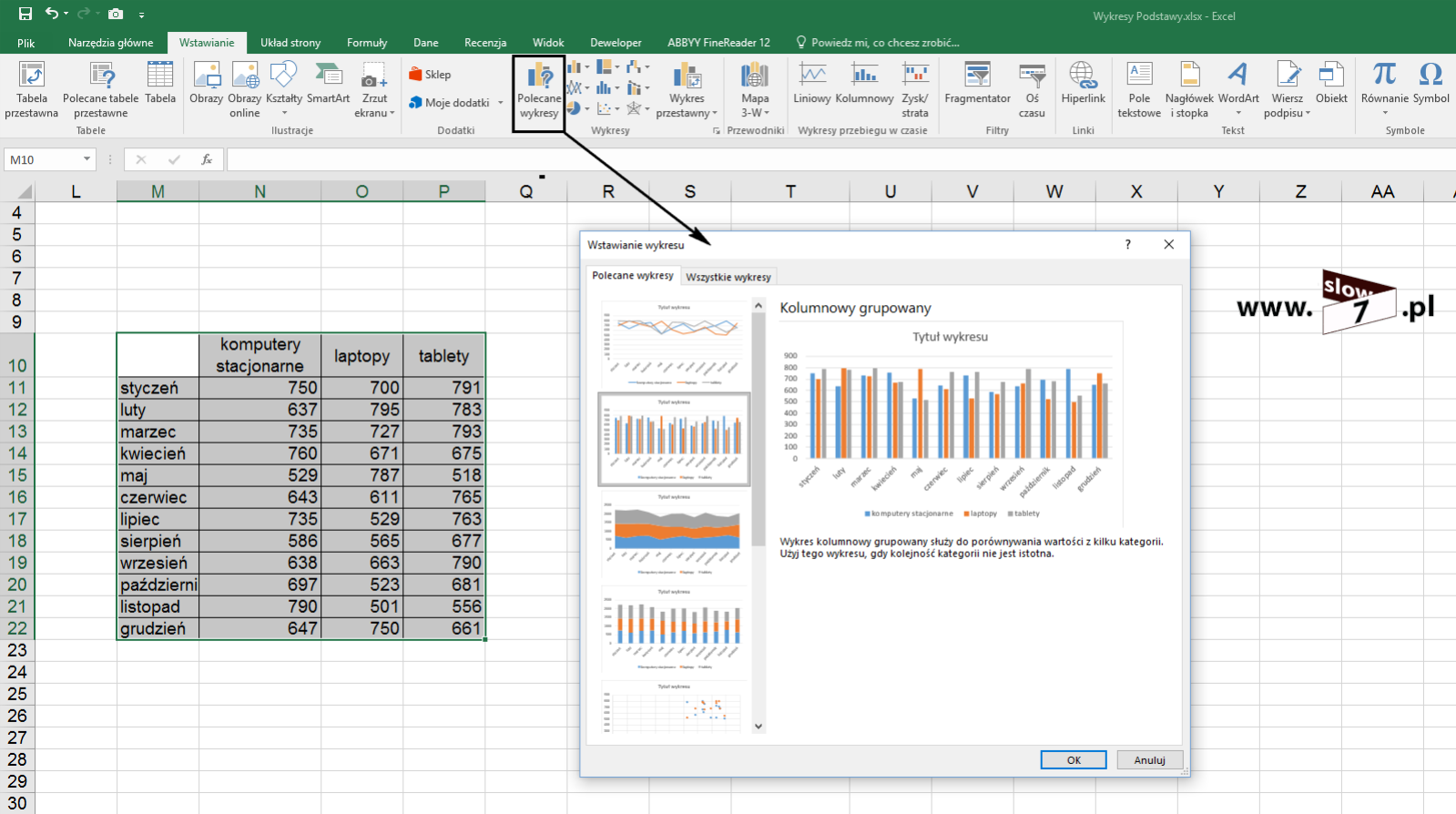Screen dimensions: 1456x814
Task: Open Nagłówek i stopka
Action: tap(1189, 90)
